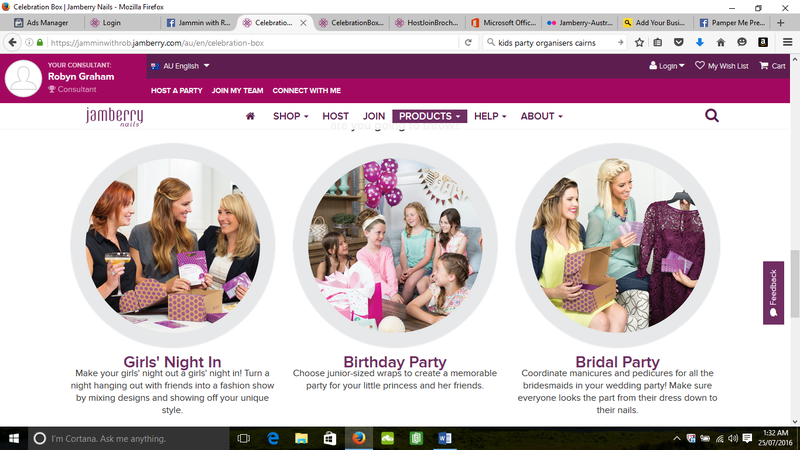This screenshot has height=450, width=800.
Task: Expand the SHOP menu
Action: pyautogui.click(x=290, y=116)
